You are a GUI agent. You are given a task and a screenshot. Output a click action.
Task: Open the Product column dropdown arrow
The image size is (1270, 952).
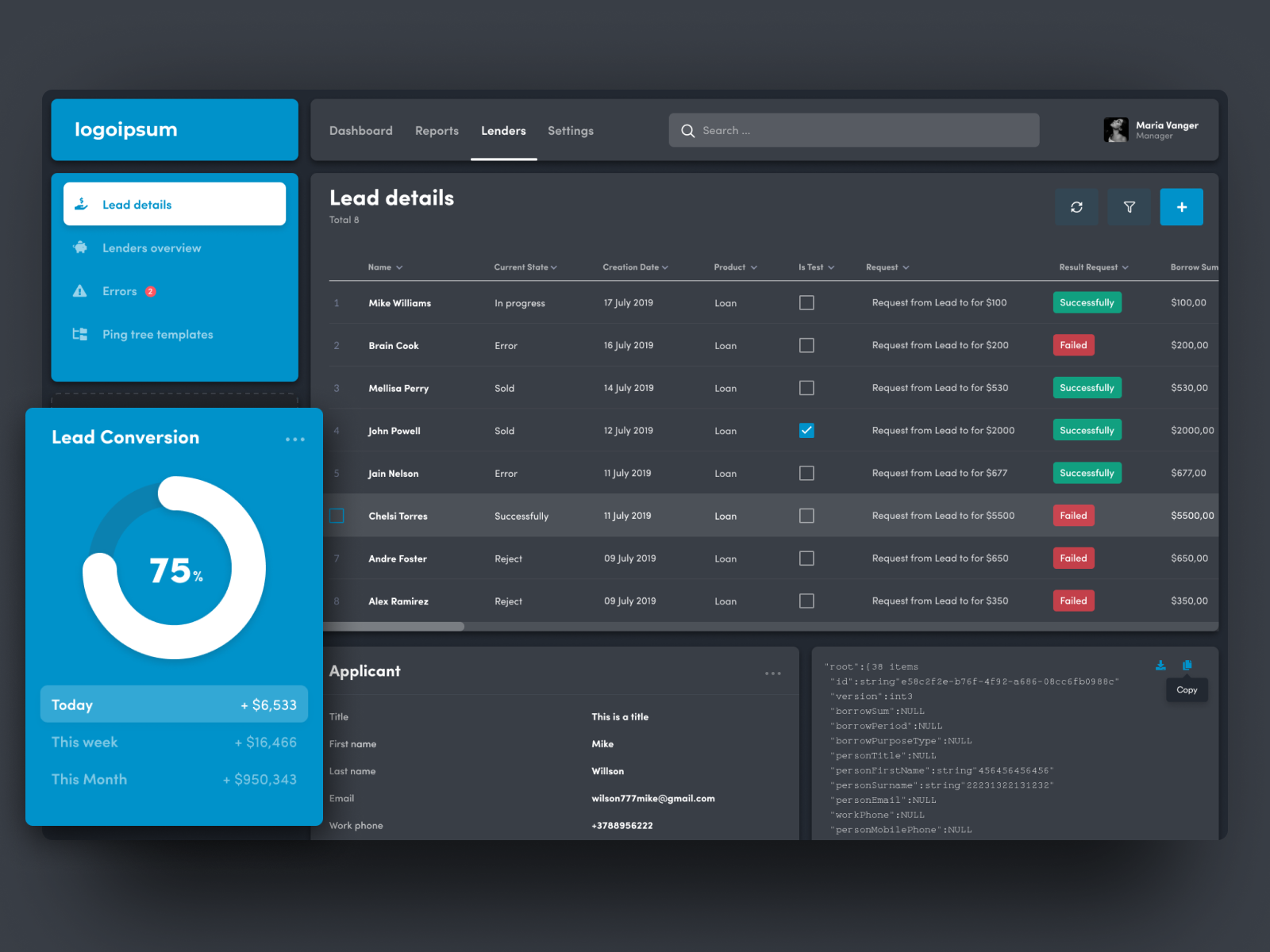pos(754,267)
